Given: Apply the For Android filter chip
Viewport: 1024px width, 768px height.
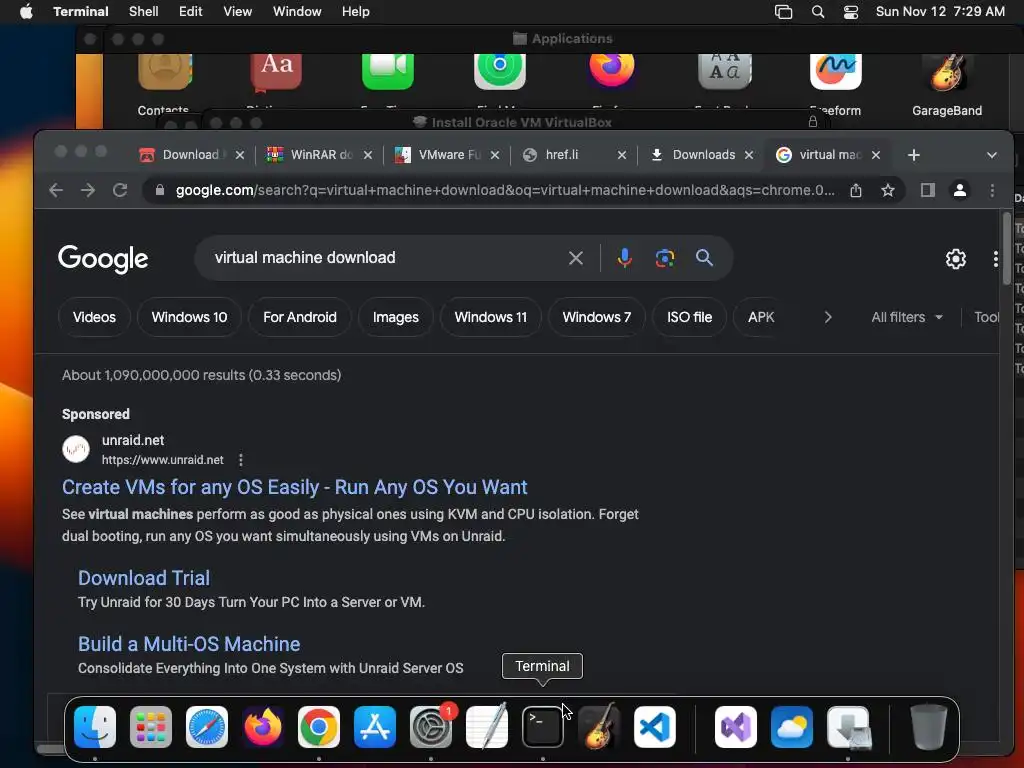Looking at the screenshot, I should 300,317.
